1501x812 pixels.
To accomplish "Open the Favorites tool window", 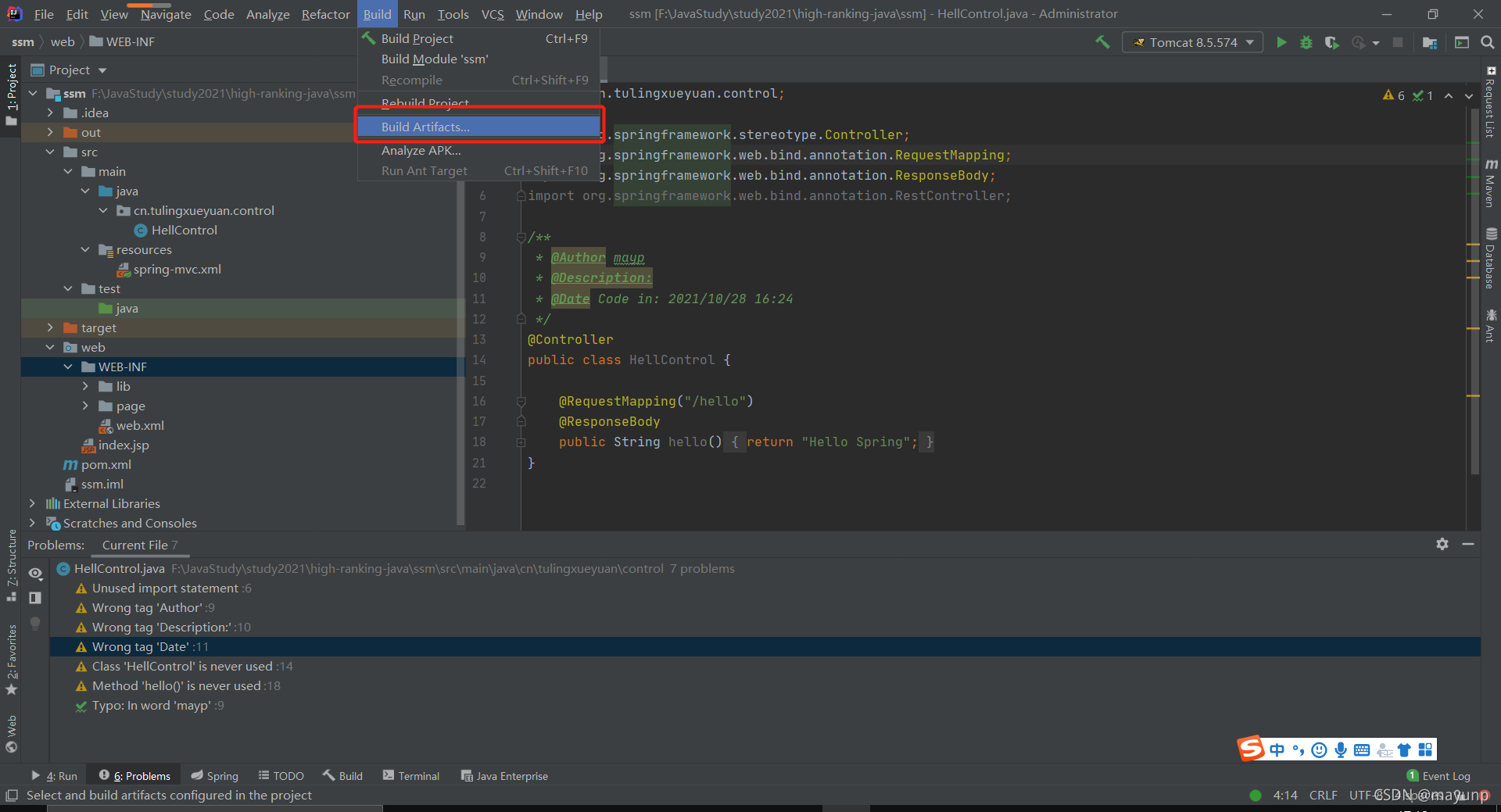I will (11, 659).
